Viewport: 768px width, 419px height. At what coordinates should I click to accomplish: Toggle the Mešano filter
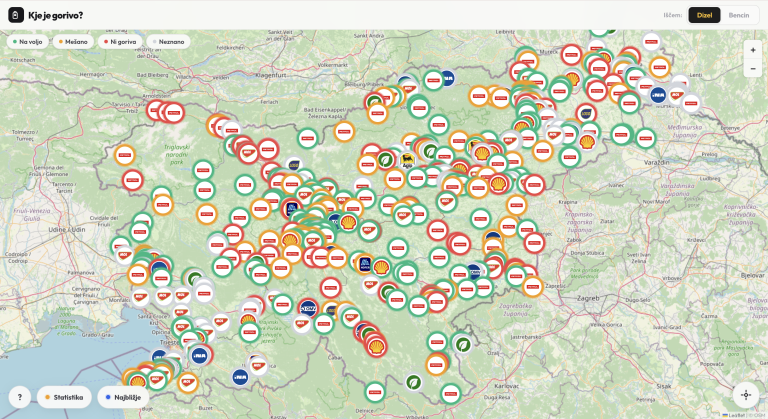click(x=73, y=42)
